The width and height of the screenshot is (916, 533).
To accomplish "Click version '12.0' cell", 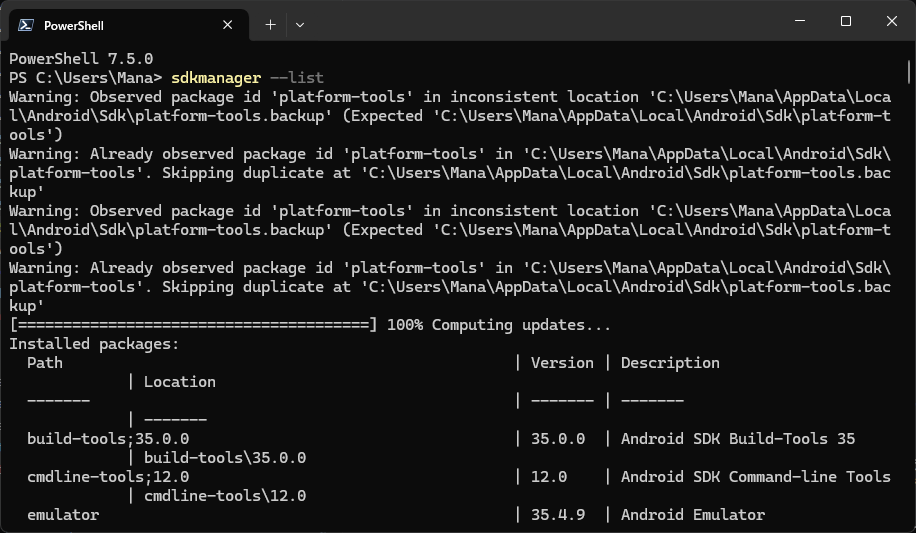I will [549, 477].
